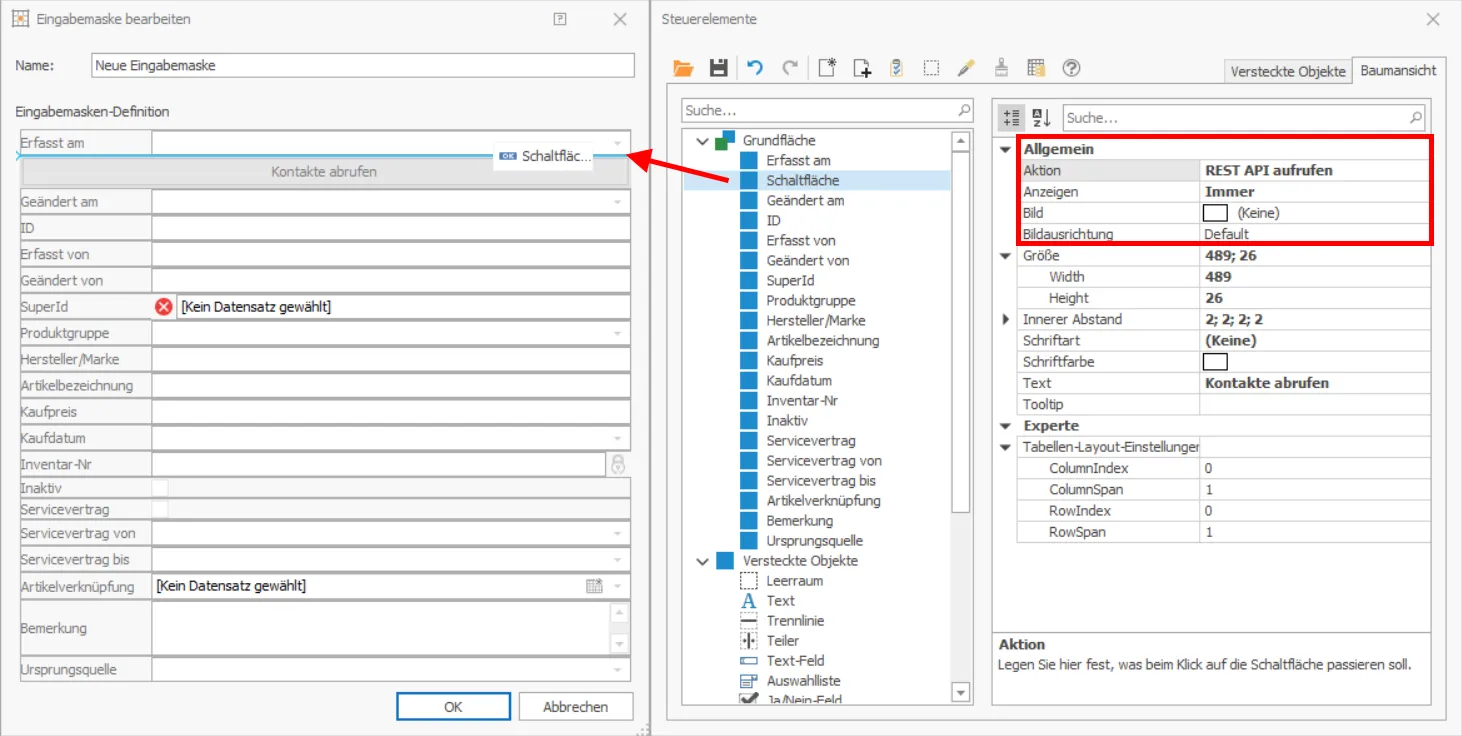Confirm with the OK button

(453, 706)
